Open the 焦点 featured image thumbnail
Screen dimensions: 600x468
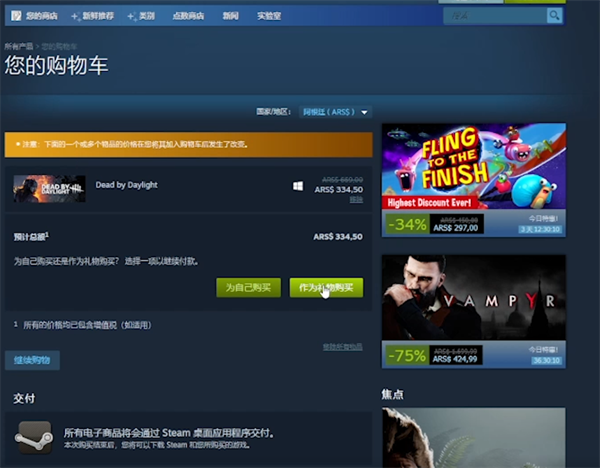(474, 437)
